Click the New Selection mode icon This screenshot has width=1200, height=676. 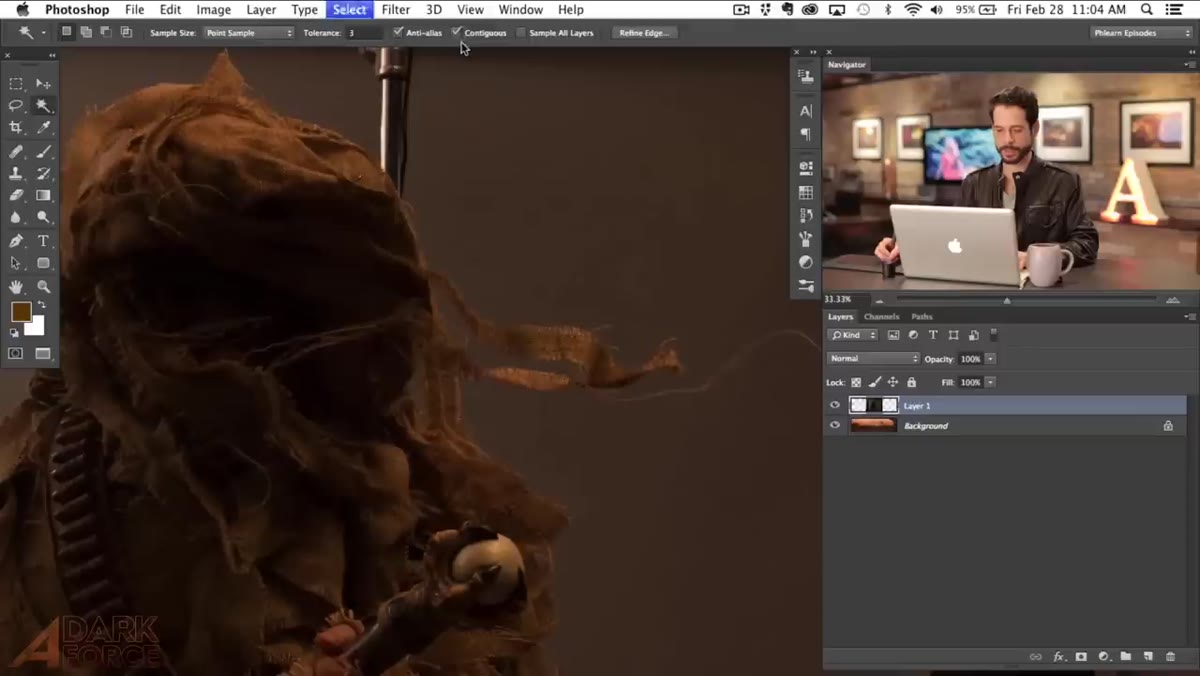(66, 32)
